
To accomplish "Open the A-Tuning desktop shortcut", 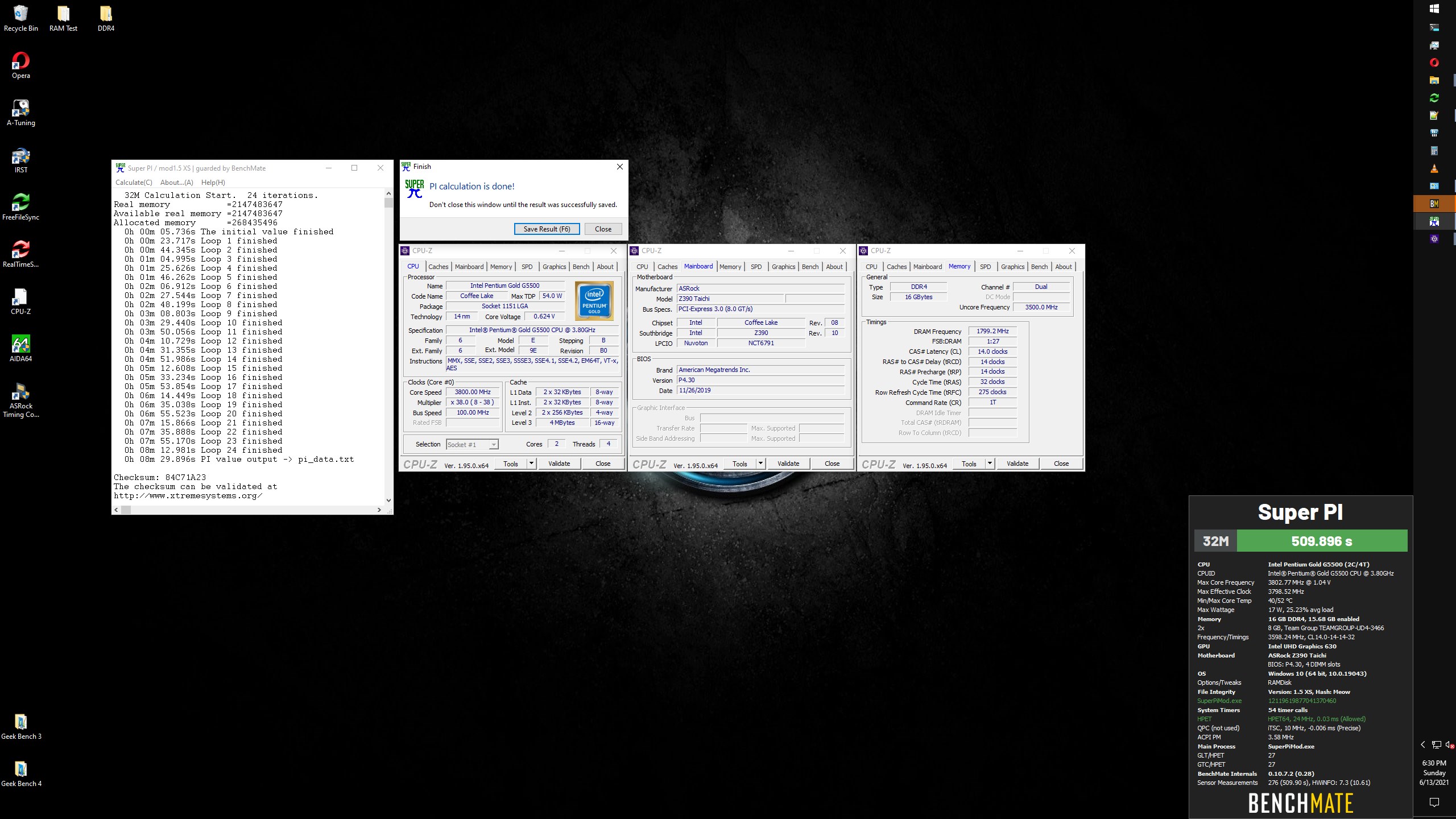I will point(20,113).
